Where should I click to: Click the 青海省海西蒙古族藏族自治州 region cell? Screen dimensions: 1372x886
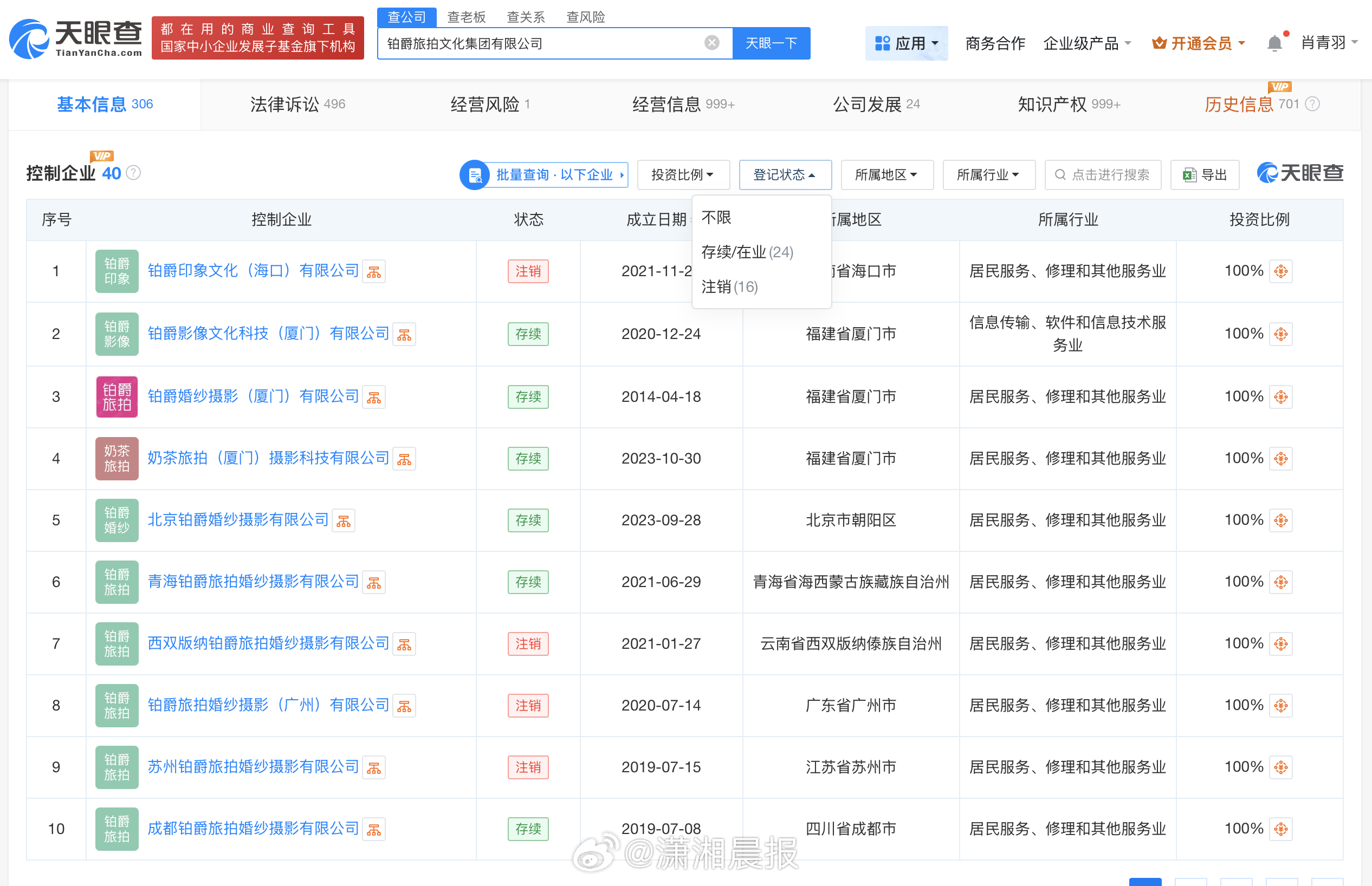point(851,582)
